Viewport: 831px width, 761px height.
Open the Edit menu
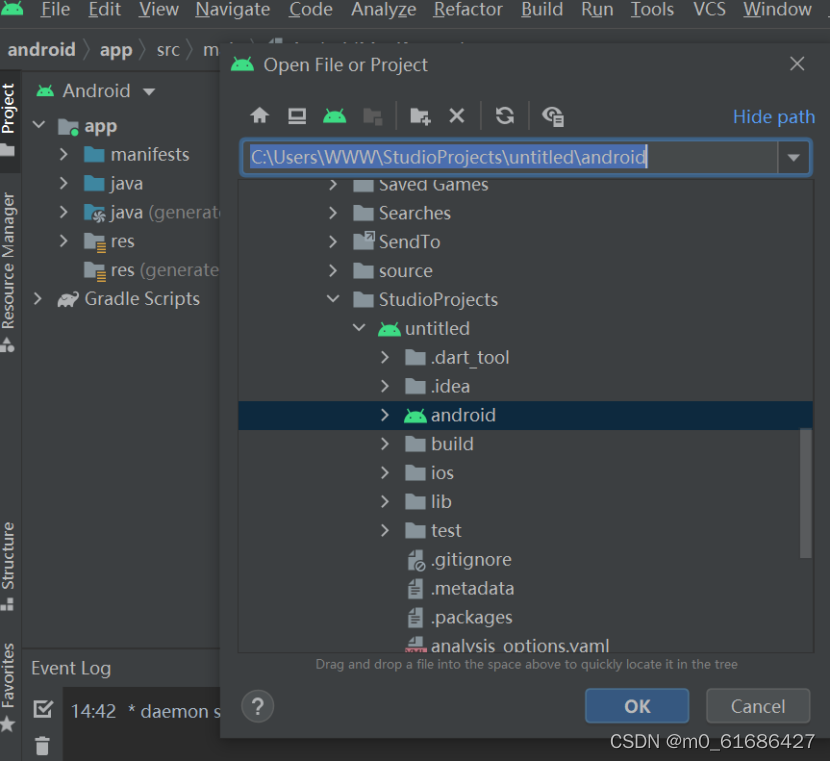point(104,10)
